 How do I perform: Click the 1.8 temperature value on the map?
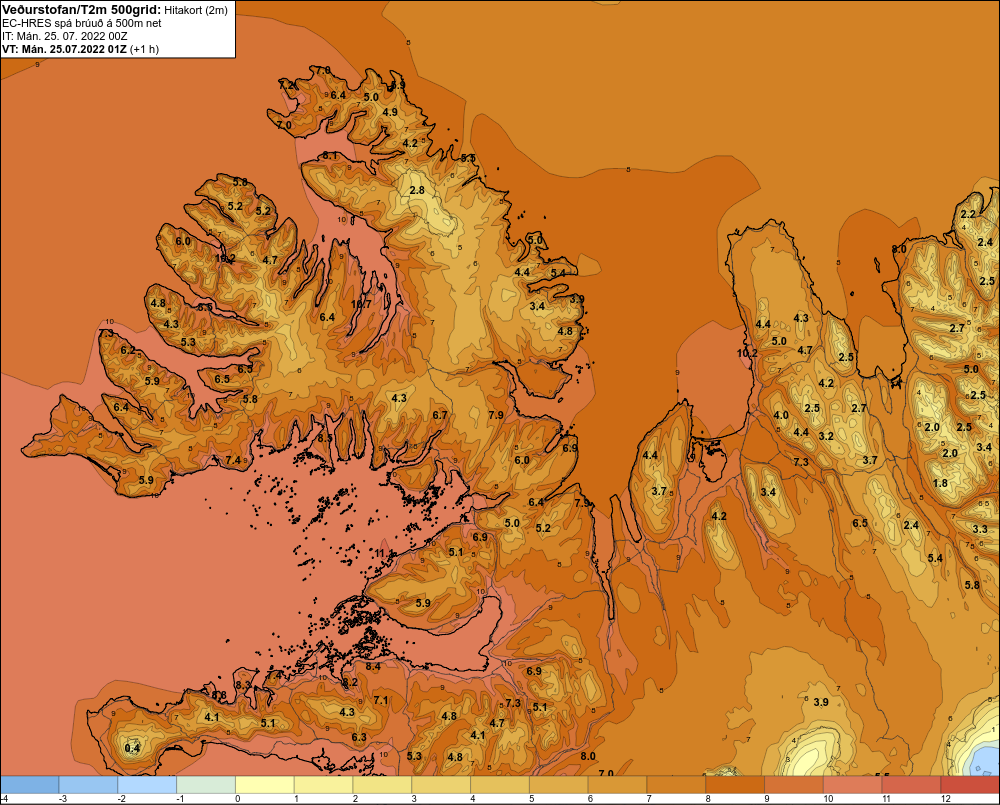click(x=940, y=483)
